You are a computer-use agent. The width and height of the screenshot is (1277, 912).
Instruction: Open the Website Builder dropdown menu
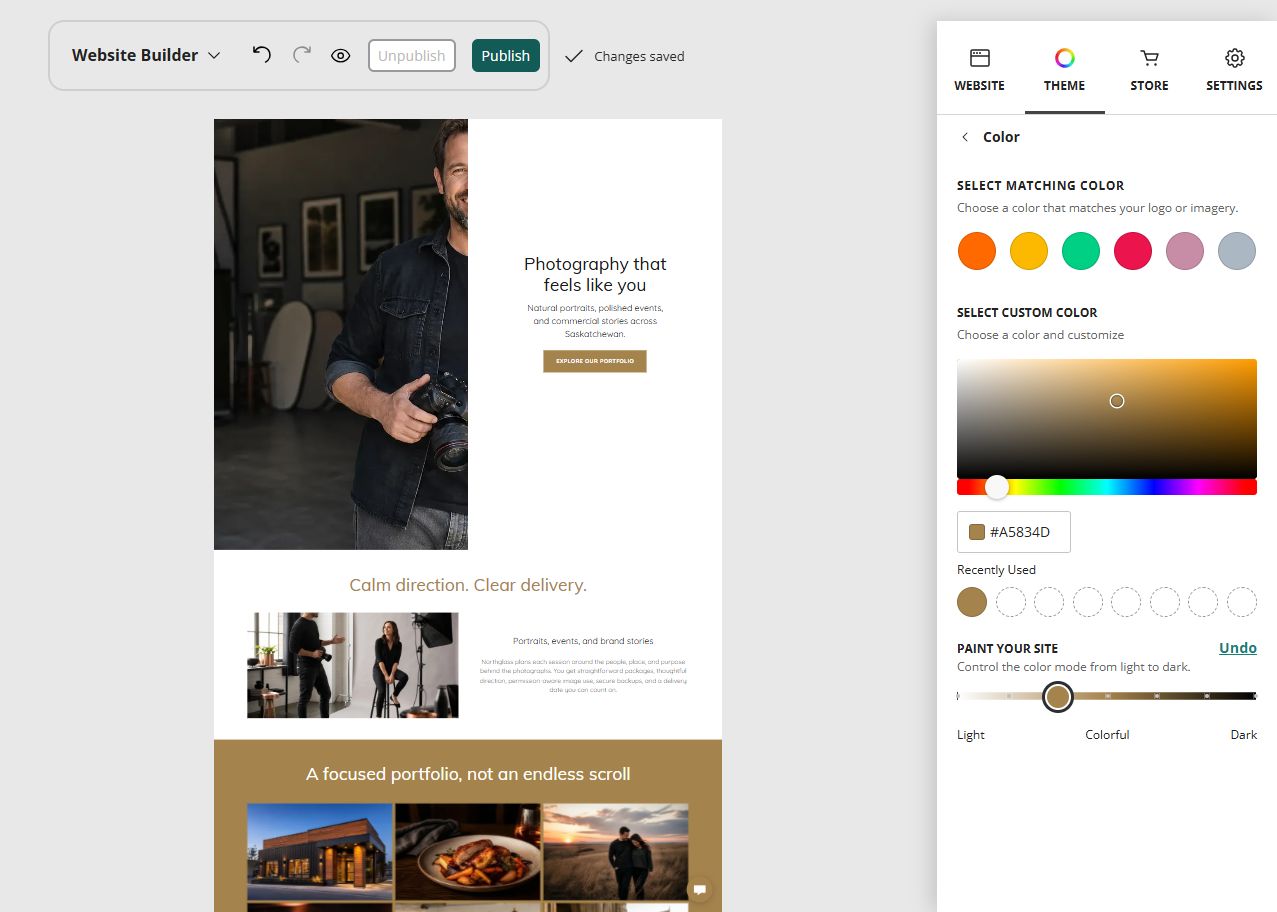point(146,56)
